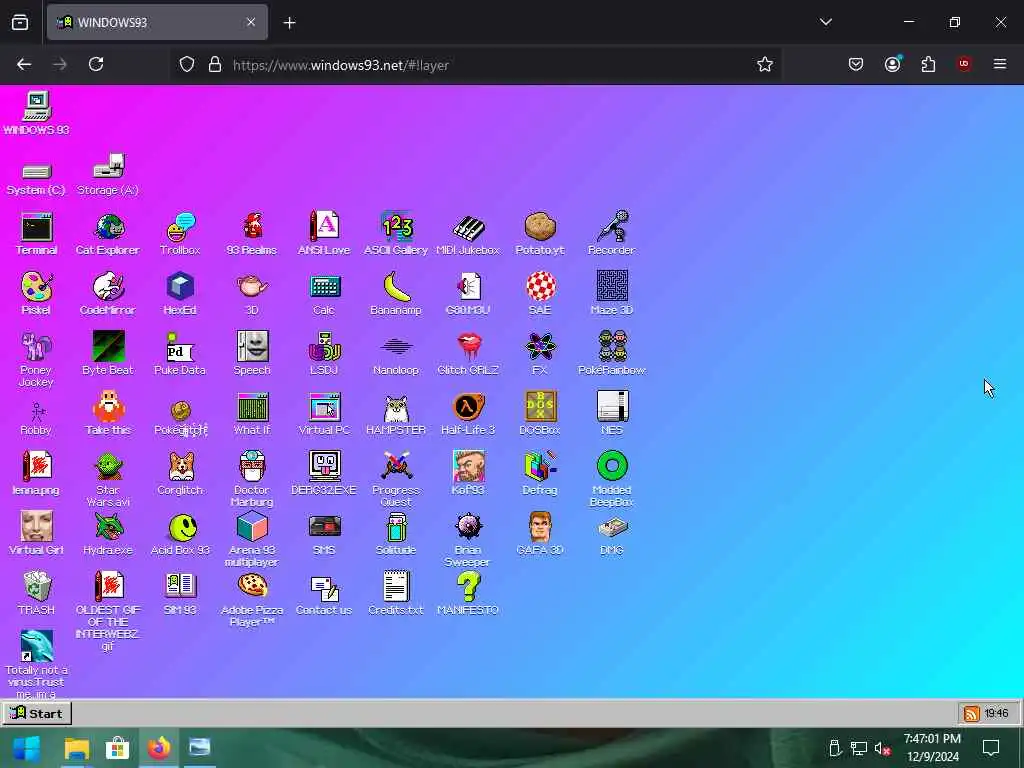1024x768 pixels.
Task: Open Storage (A:) drive icon
Action: [108, 167]
